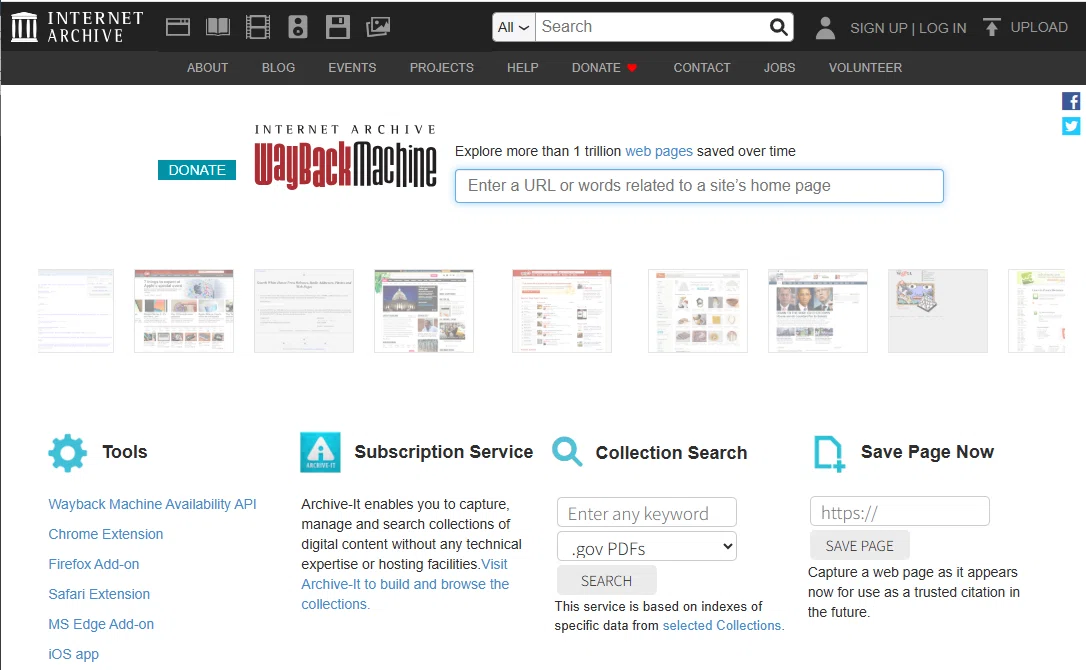Open the Audio speaker icon
Image resolution: width=1086 pixels, height=670 pixels.
point(298,27)
